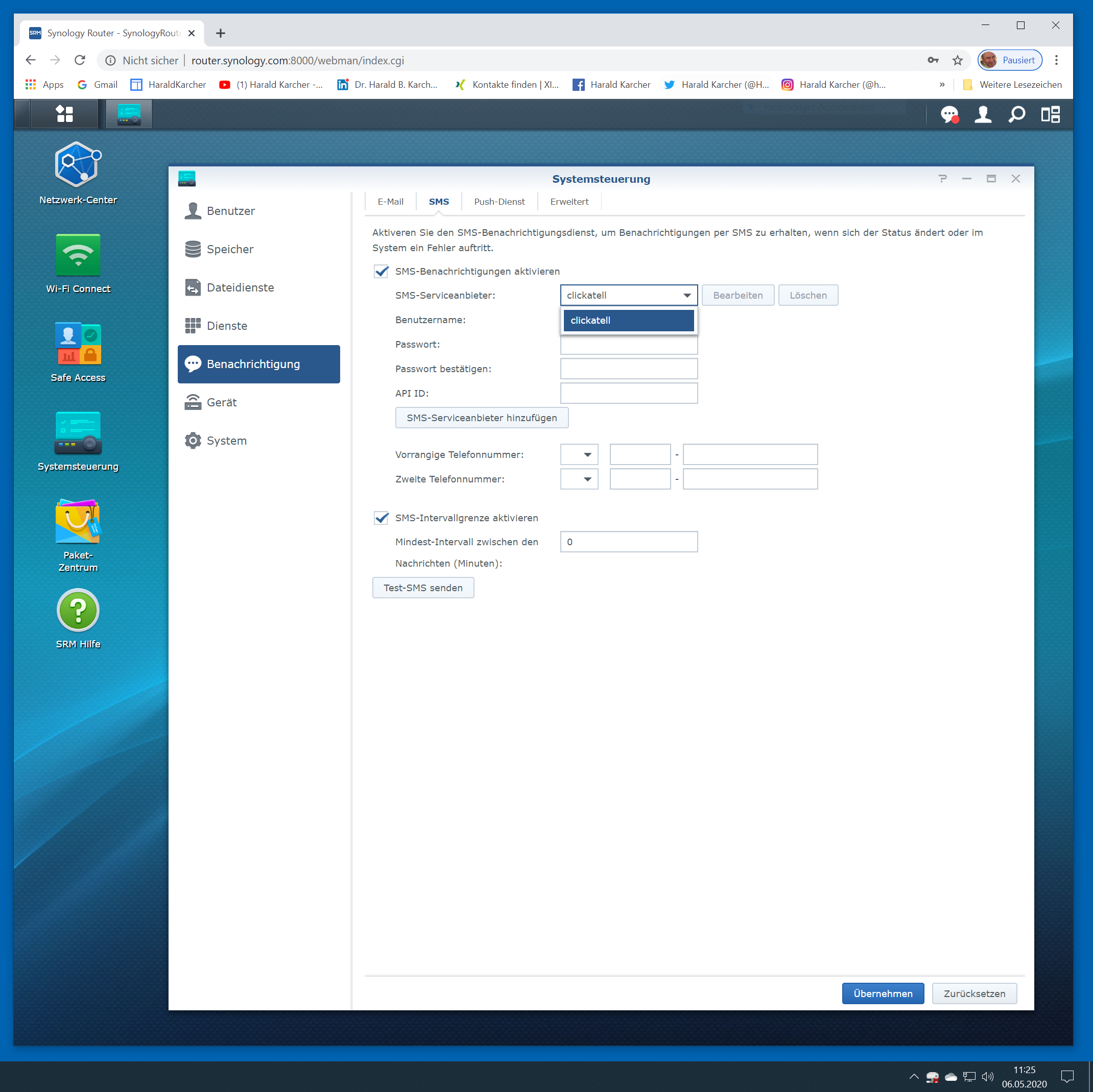Switch to the E-Mail tab

click(x=390, y=202)
